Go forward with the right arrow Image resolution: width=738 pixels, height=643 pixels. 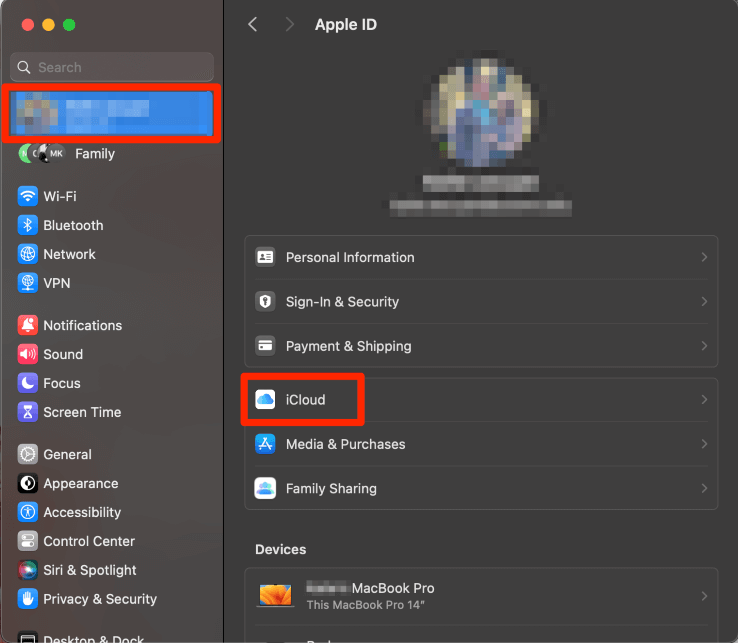(289, 24)
